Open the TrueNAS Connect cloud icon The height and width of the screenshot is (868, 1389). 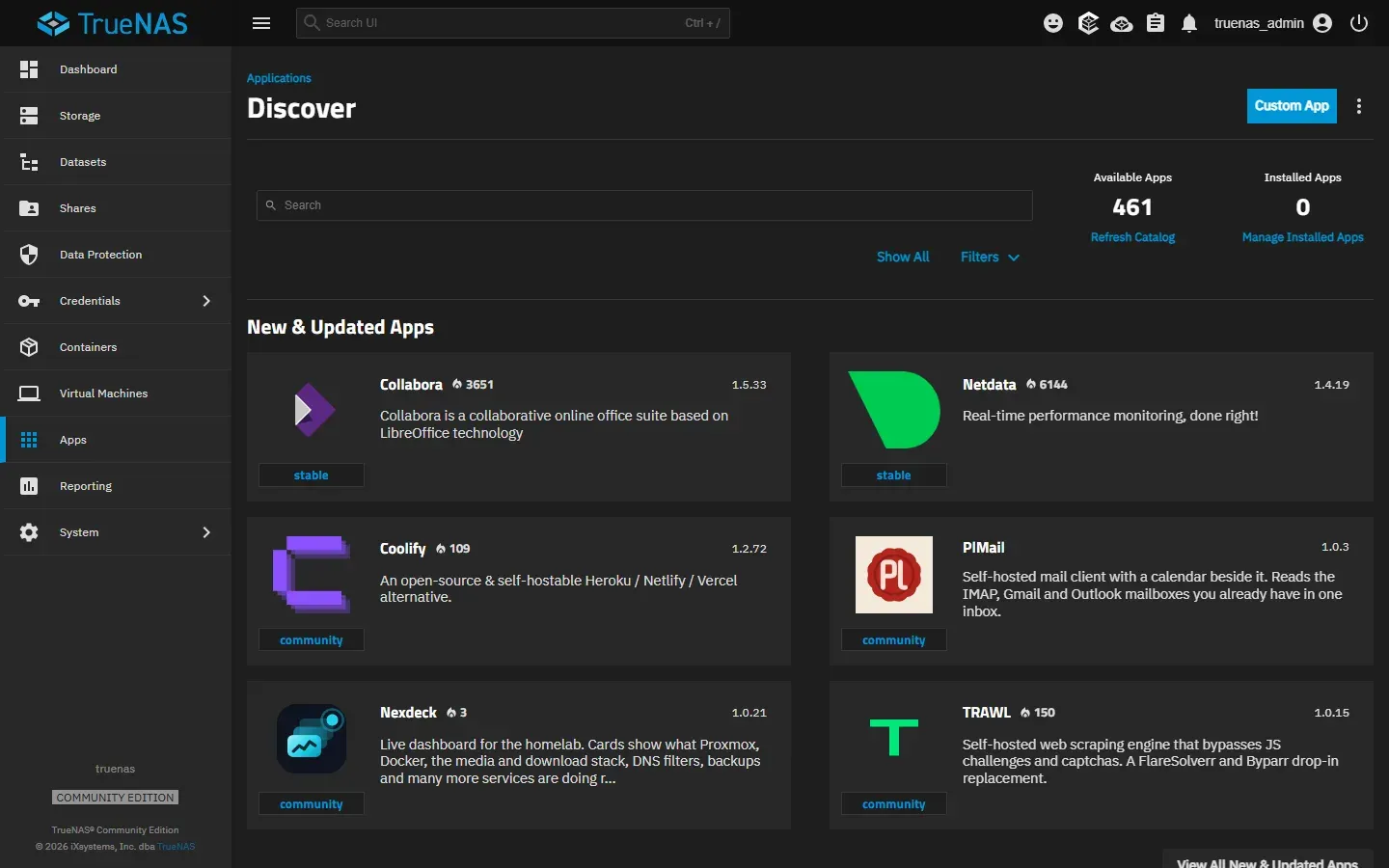click(x=1122, y=23)
